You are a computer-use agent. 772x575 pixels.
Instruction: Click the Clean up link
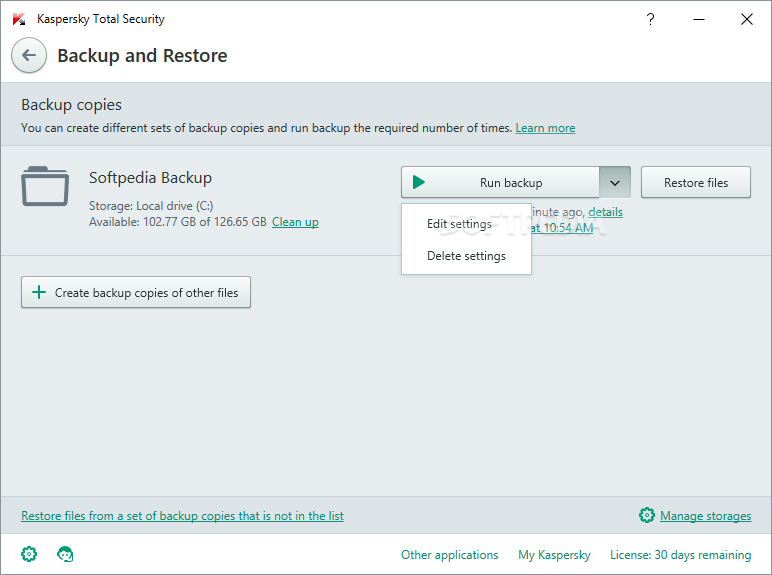pos(295,222)
